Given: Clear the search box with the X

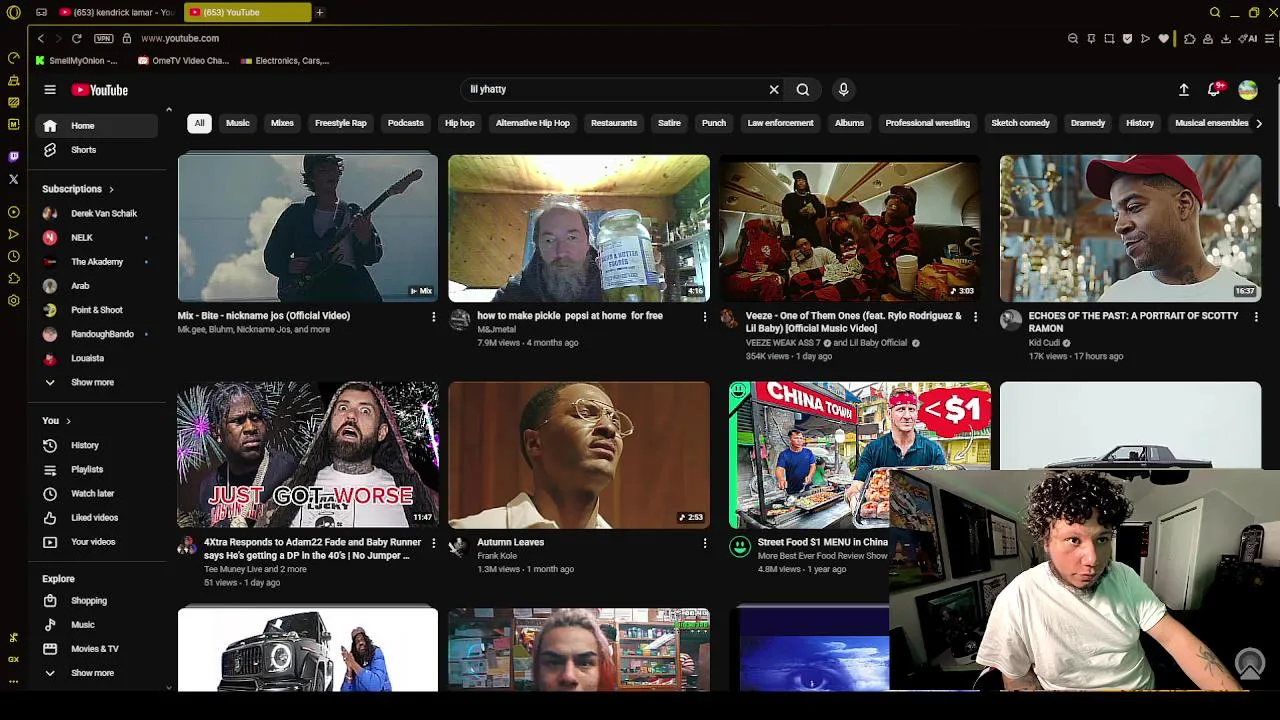Looking at the screenshot, I should click(774, 90).
